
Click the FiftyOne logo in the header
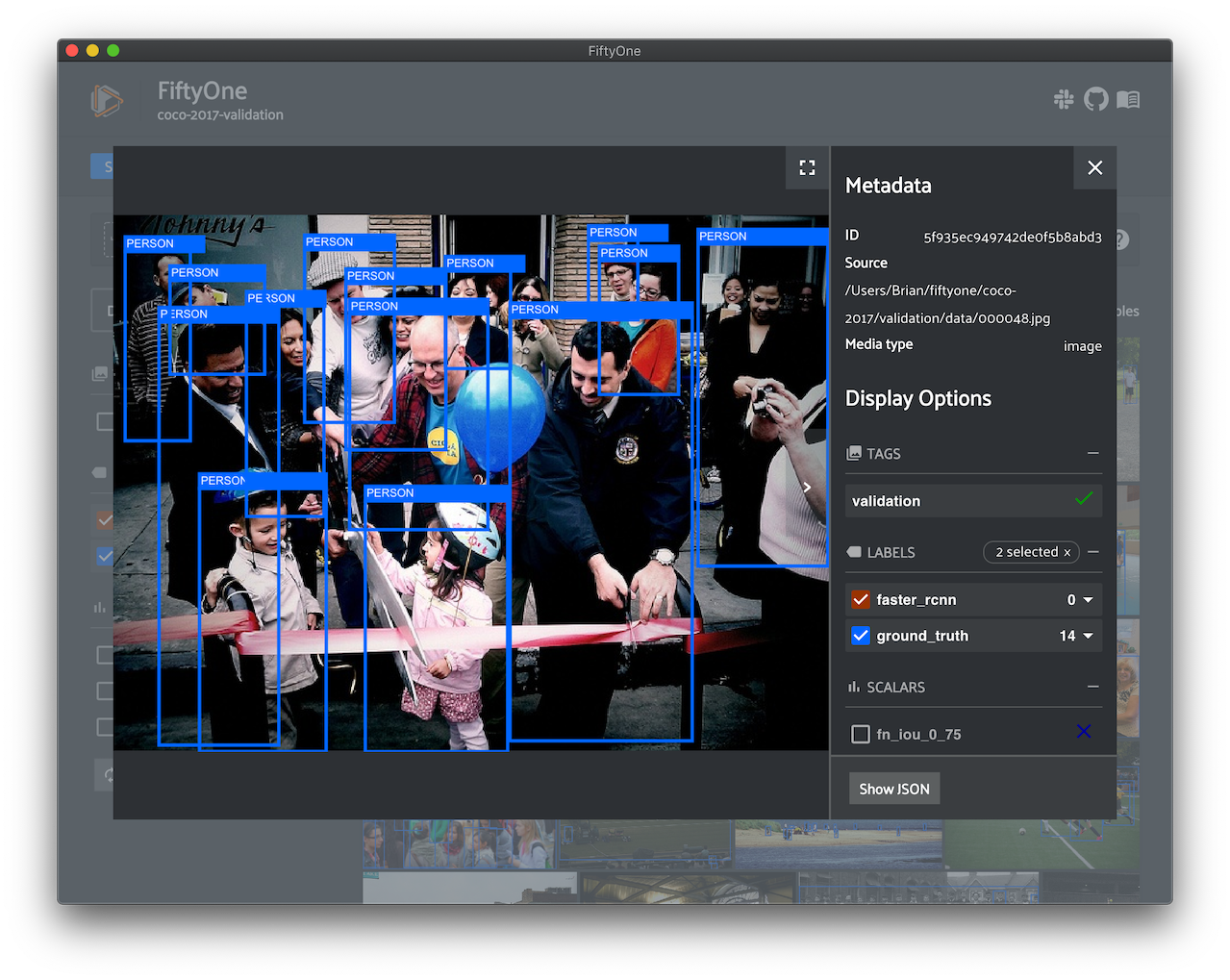point(105,100)
